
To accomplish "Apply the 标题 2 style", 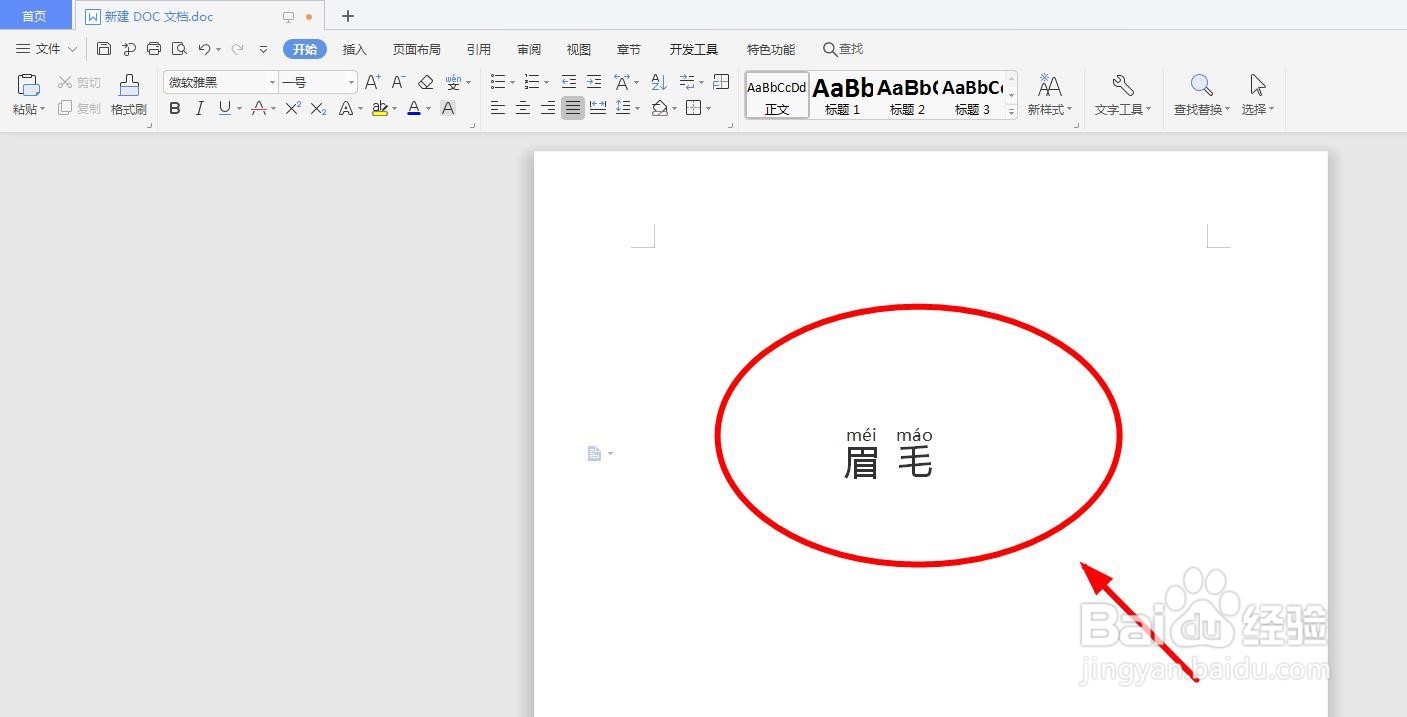I will click(907, 95).
